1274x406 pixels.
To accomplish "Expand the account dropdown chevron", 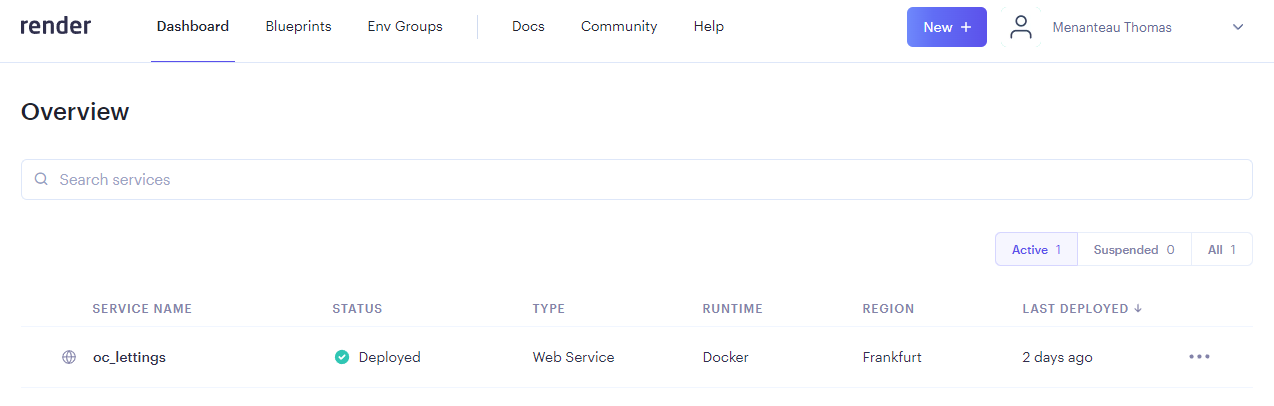I will 1238,27.
